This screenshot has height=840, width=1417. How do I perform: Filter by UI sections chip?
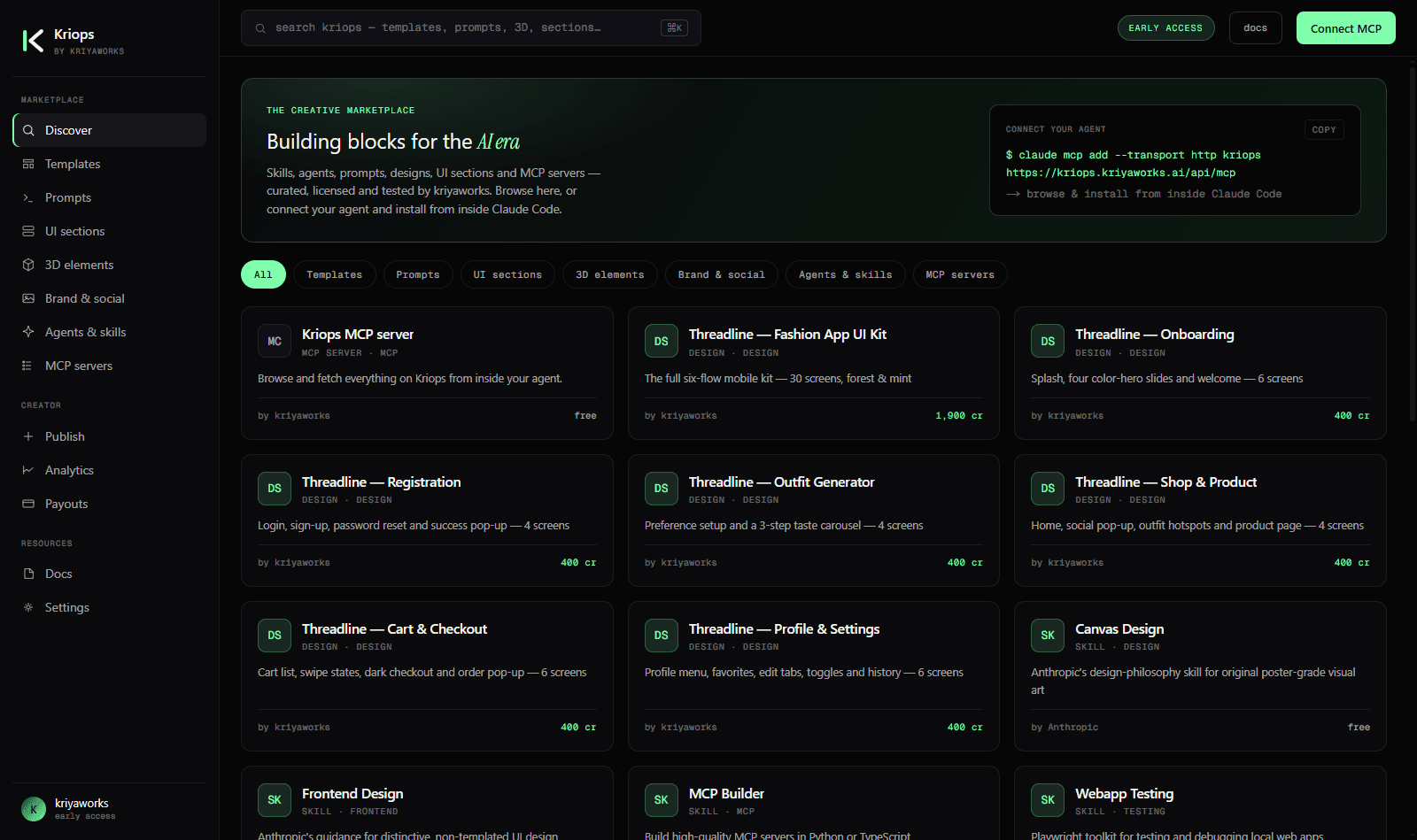tap(507, 274)
